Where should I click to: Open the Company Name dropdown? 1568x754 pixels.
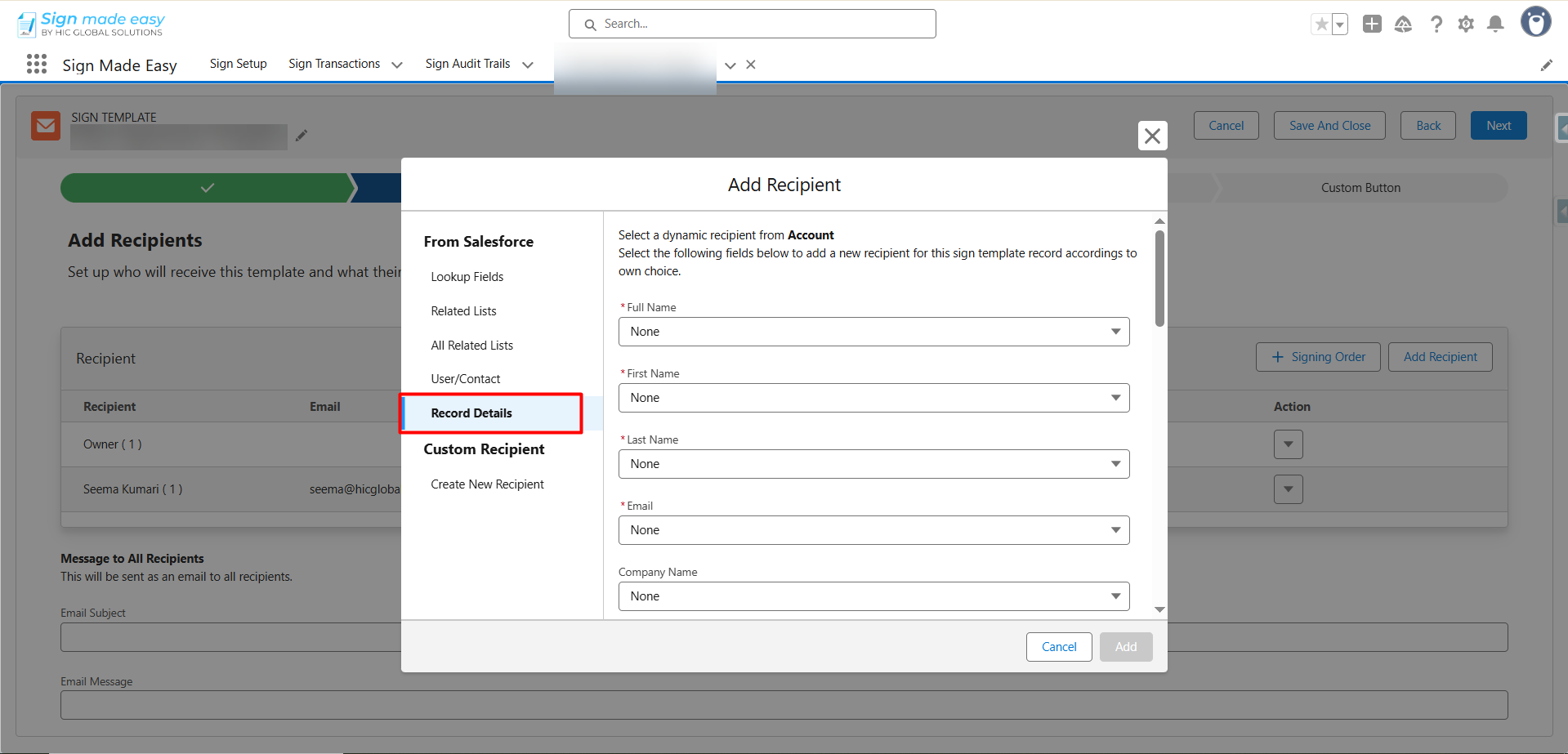coord(873,596)
